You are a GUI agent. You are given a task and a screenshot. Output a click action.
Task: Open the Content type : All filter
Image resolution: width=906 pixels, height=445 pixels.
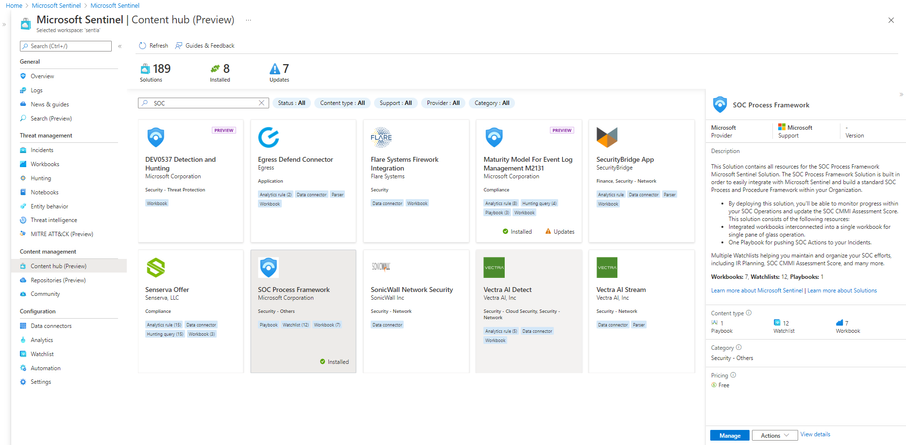[343, 103]
